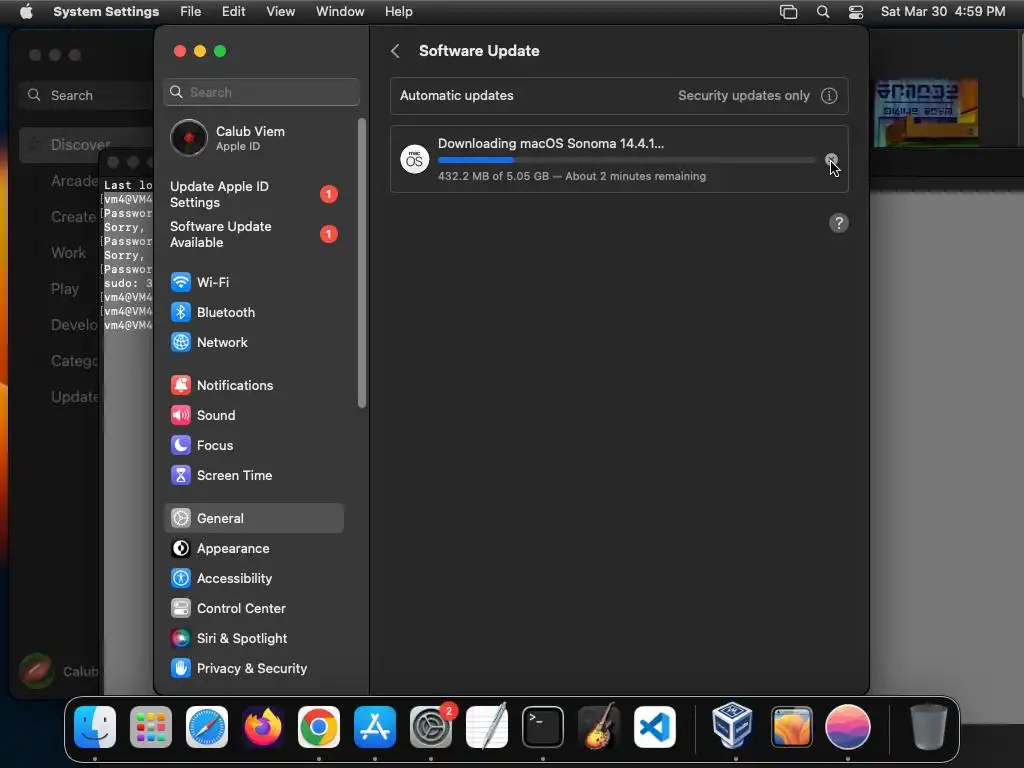
Task: Open Sound settings
Action: [x=254, y=415]
